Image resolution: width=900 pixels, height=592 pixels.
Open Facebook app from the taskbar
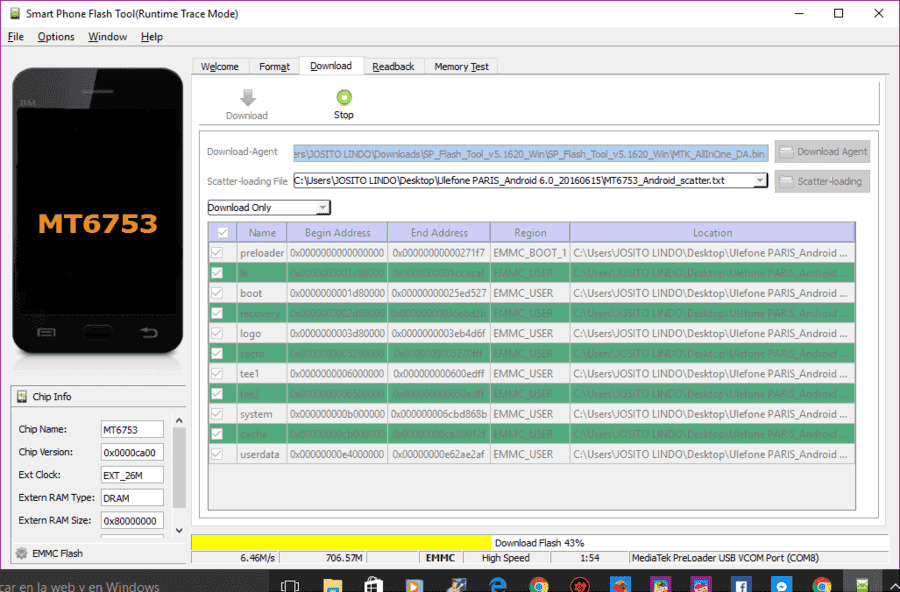[741, 585]
